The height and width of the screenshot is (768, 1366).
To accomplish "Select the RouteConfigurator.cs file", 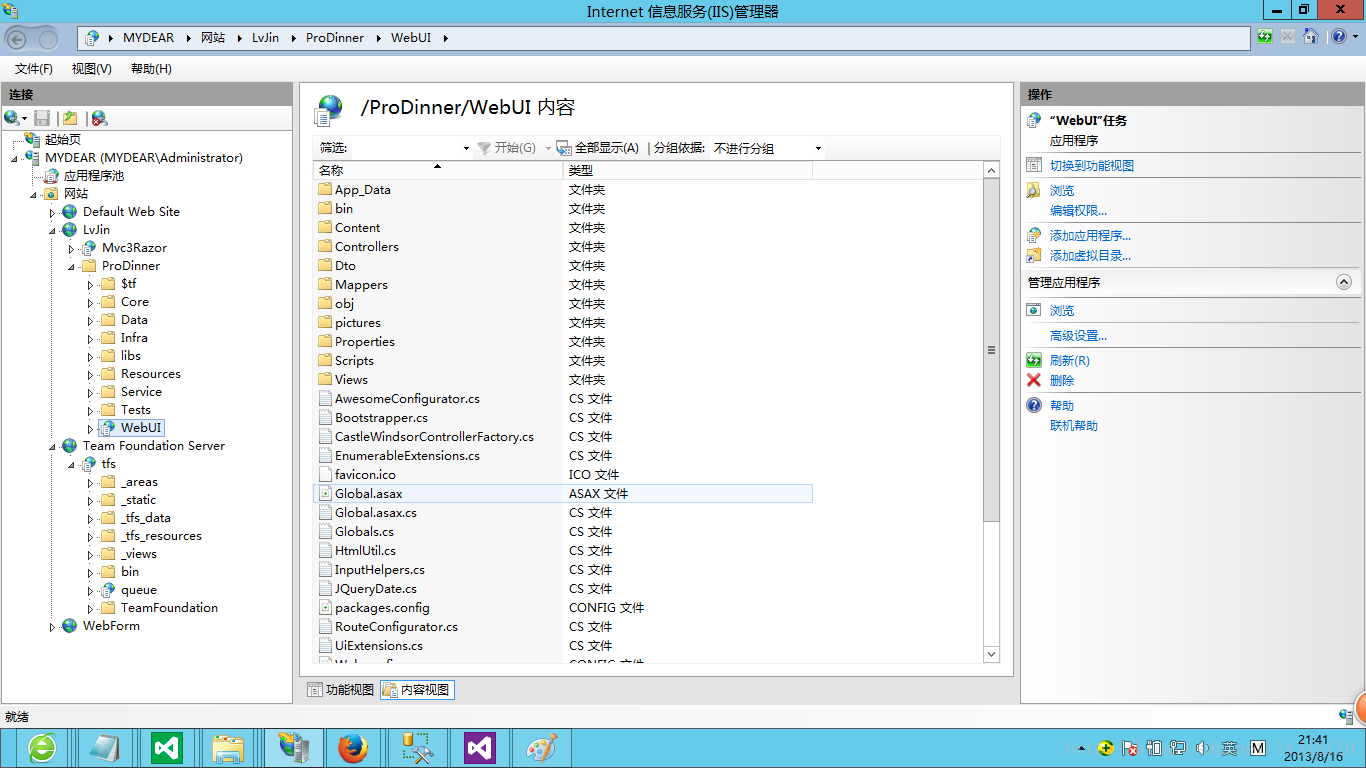I will (x=396, y=627).
